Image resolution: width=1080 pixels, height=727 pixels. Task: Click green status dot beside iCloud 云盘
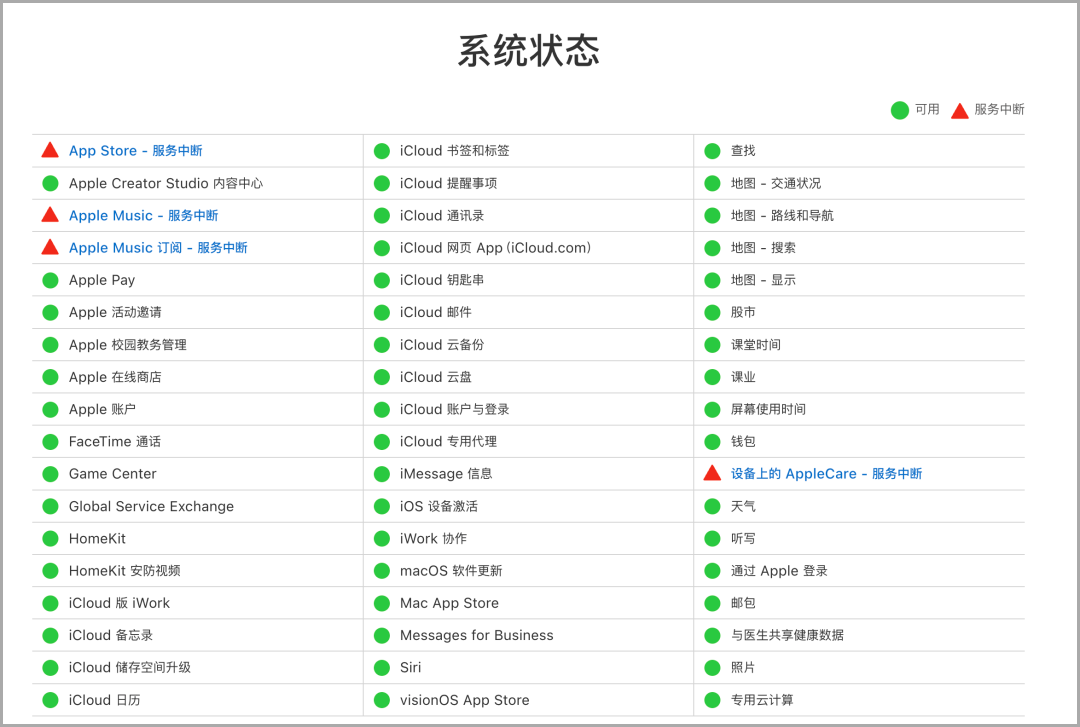(x=382, y=378)
